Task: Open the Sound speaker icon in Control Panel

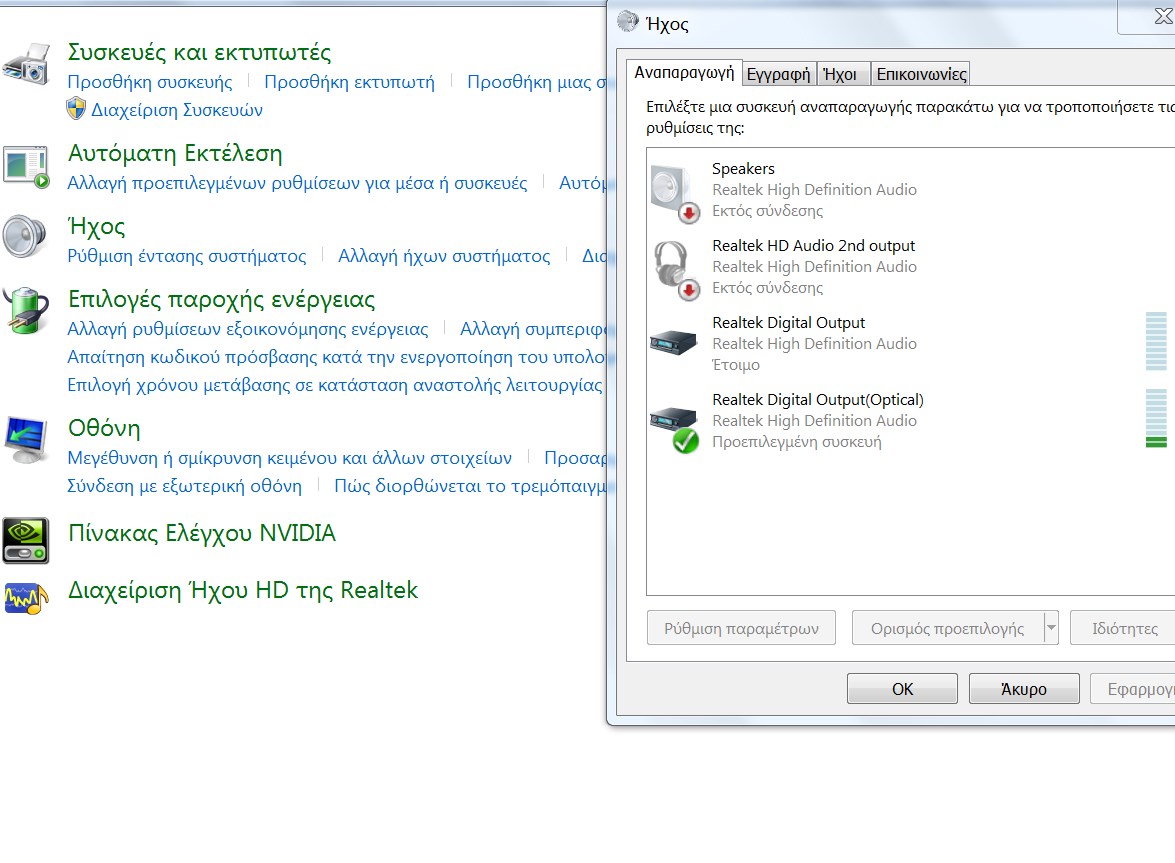Action: 24,237
